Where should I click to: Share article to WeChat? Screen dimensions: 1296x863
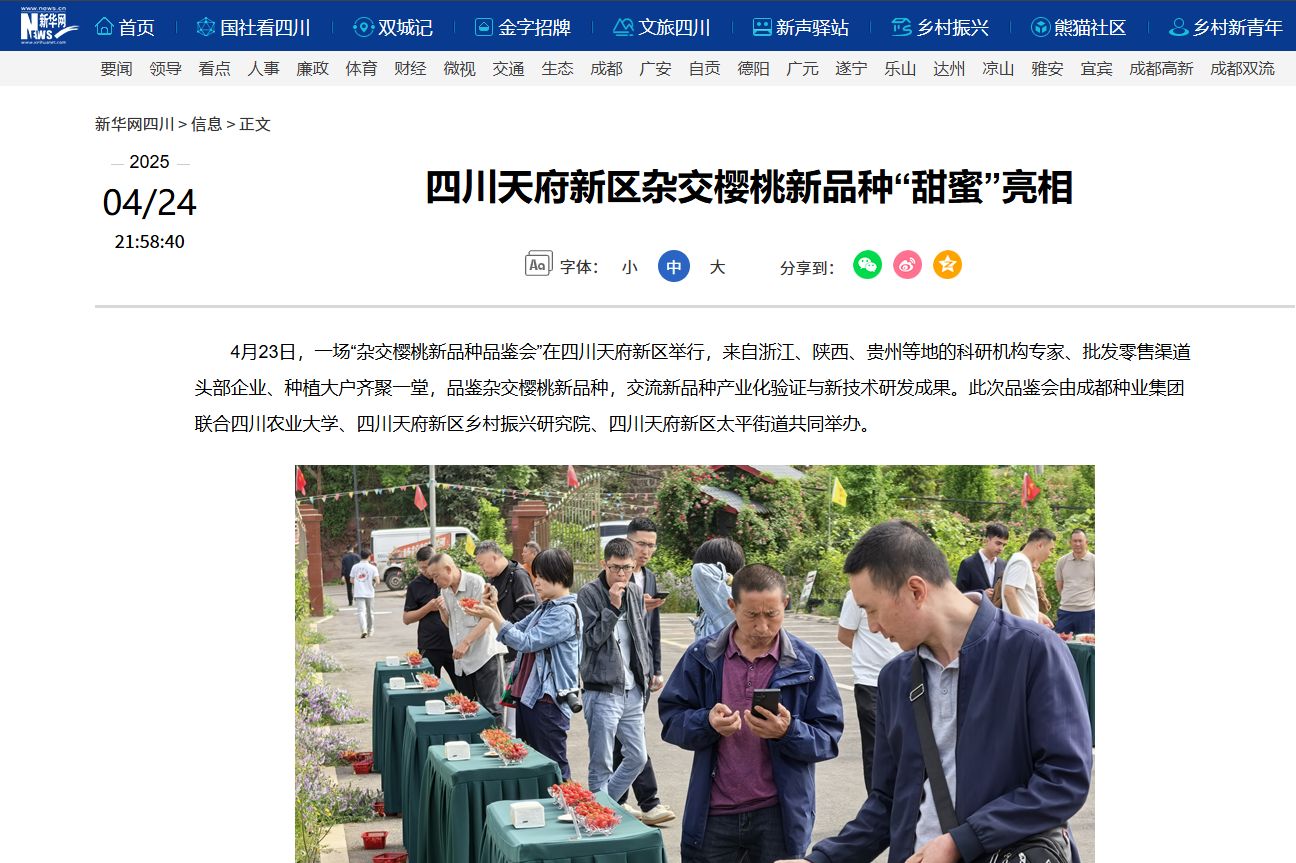[867, 265]
